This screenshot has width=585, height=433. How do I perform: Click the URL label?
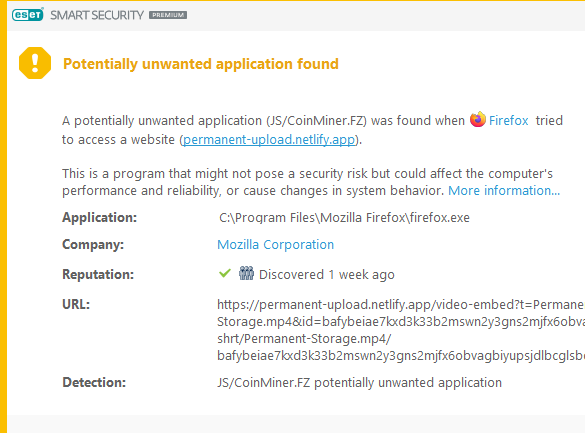coord(76,304)
